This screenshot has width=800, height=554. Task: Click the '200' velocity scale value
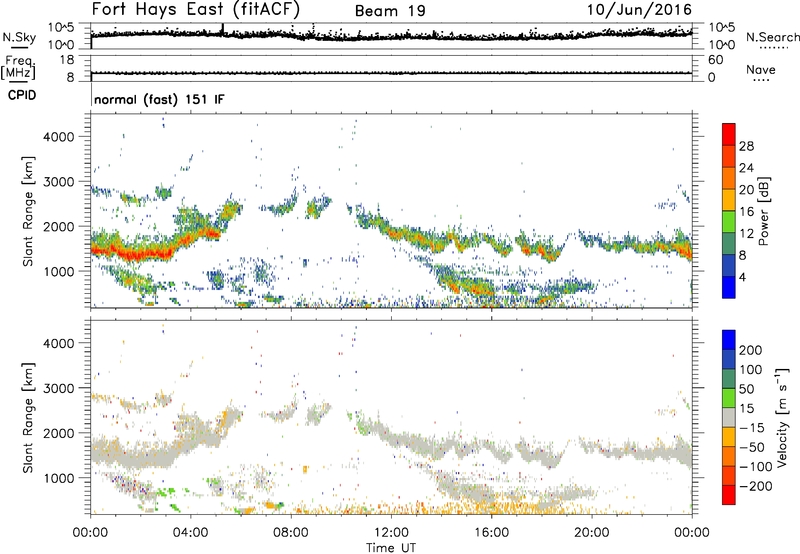[751, 350]
